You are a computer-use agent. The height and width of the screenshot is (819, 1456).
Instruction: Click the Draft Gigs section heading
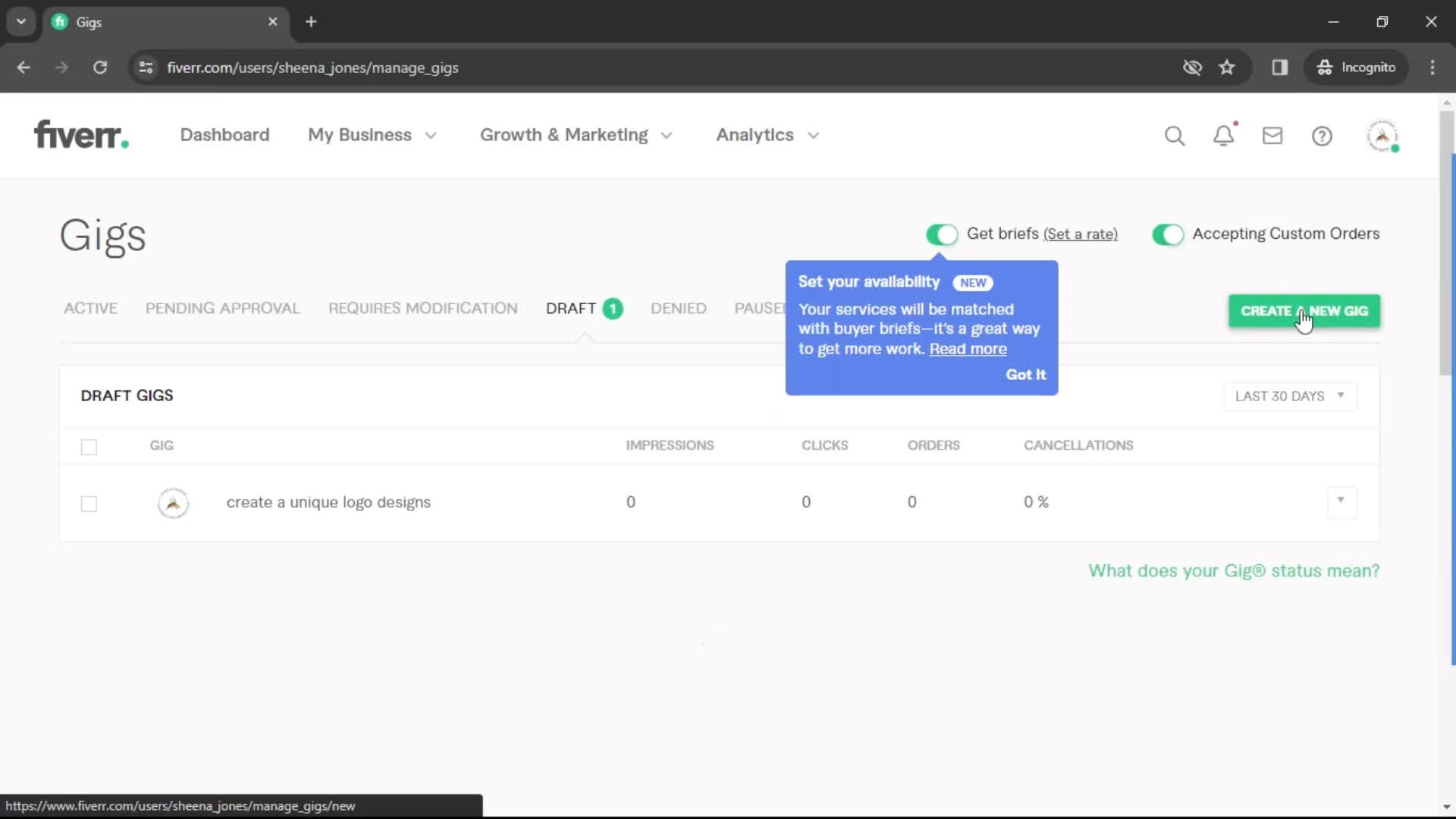127,396
